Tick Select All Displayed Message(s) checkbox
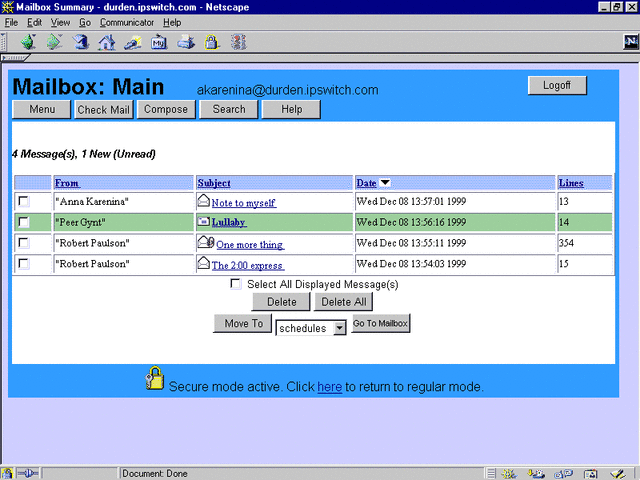This screenshot has width=640, height=480. (236, 284)
